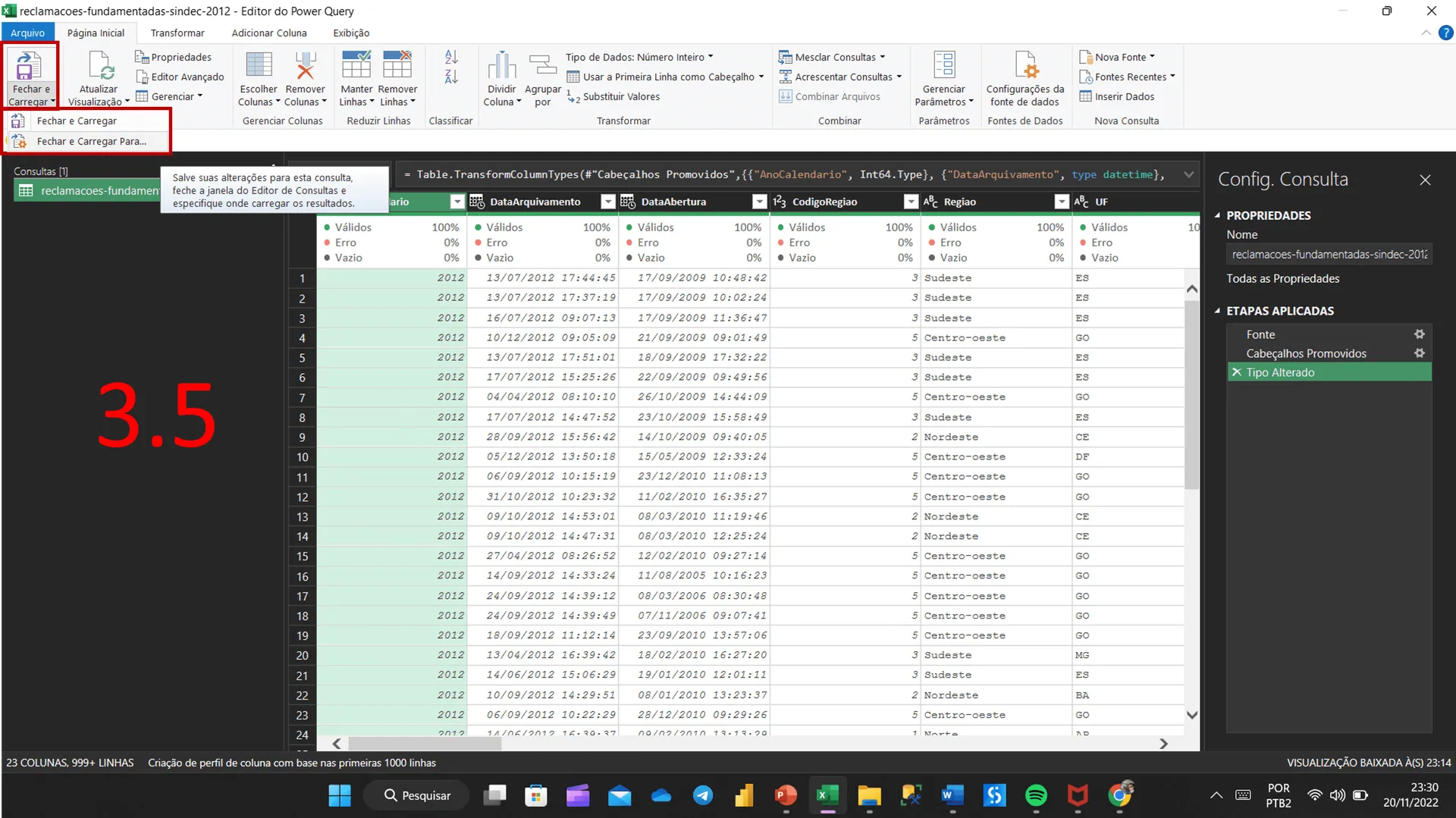This screenshot has height=818, width=1456.
Task: Click the Agrupar por icon
Action: click(x=542, y=66)
